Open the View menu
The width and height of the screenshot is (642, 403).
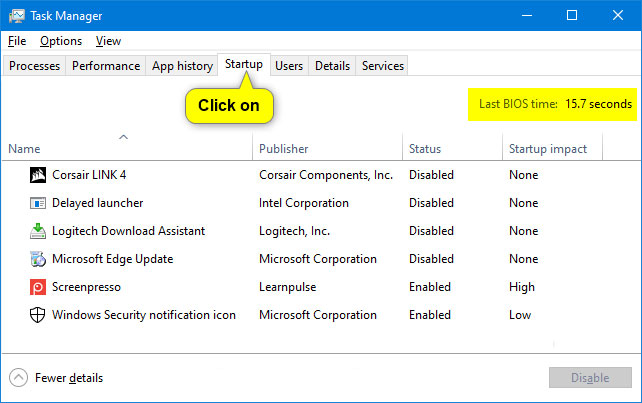(108, 41)
